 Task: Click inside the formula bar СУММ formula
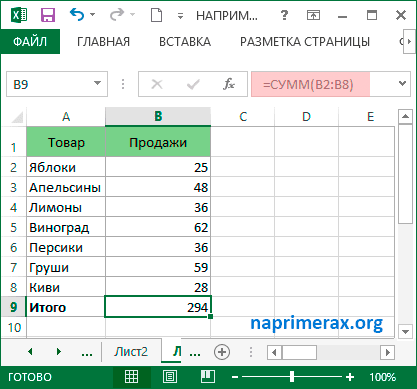click(308, 85)
